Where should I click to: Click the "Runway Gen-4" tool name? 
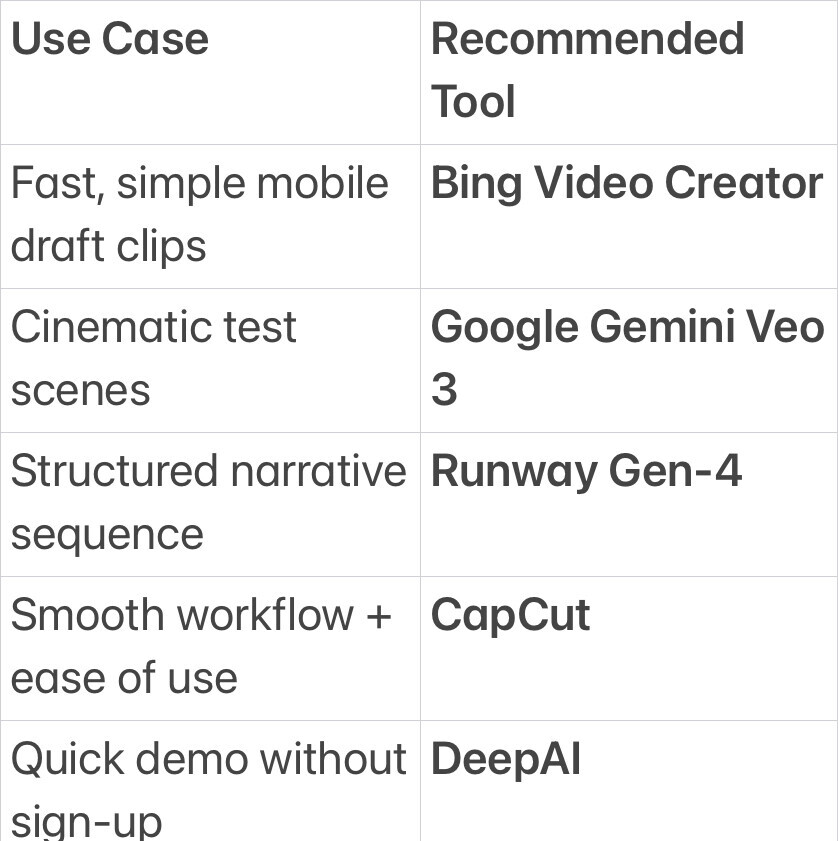pyautogui.click(x=586, y=471)
